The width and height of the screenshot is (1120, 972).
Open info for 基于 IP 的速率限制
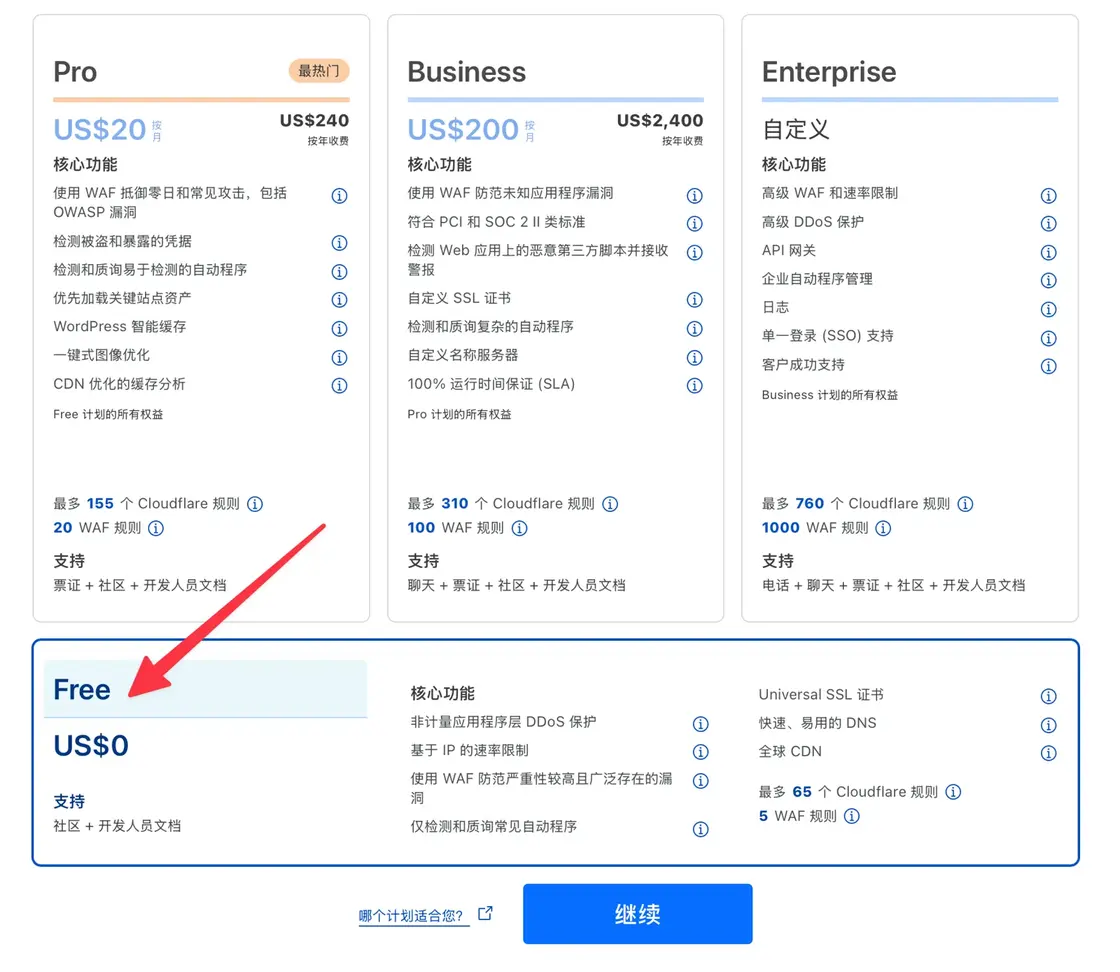[701, 752]
